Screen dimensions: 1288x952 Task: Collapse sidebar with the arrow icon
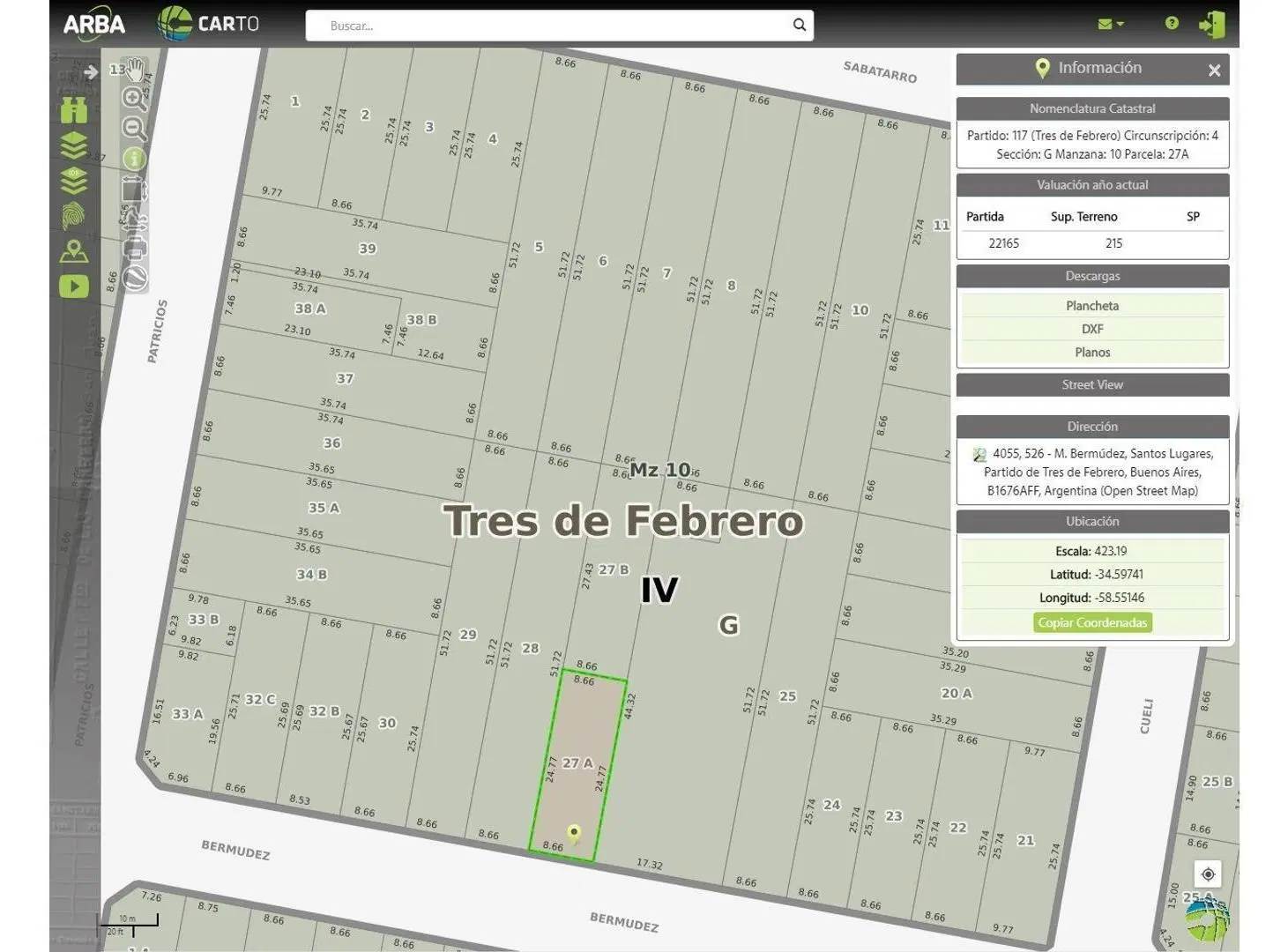pos(90,71)
